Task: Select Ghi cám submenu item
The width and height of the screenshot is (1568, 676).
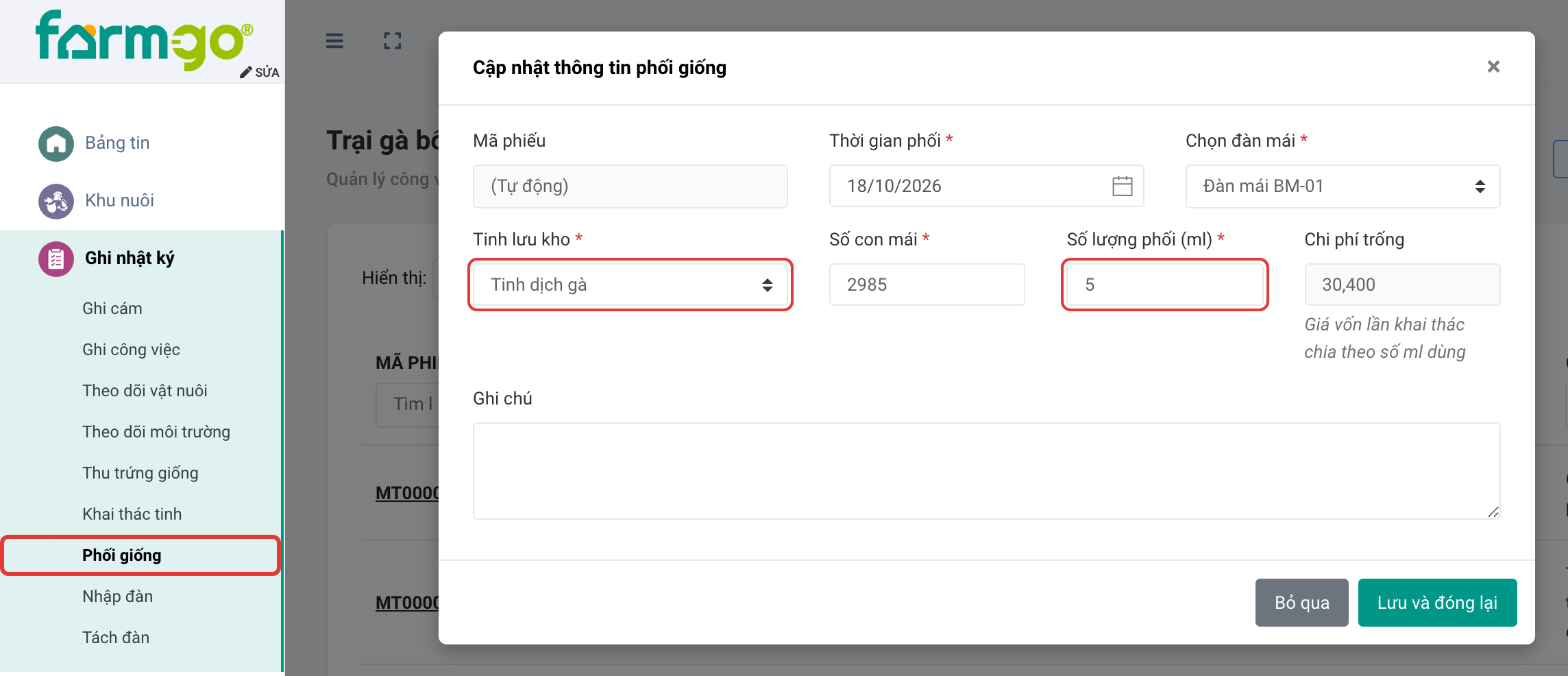Action: click(x=112, y=309)
